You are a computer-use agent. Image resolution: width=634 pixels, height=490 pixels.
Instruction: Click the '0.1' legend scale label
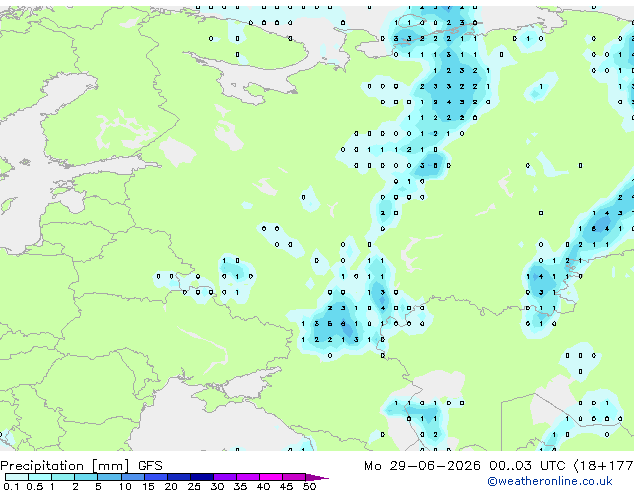11,486
